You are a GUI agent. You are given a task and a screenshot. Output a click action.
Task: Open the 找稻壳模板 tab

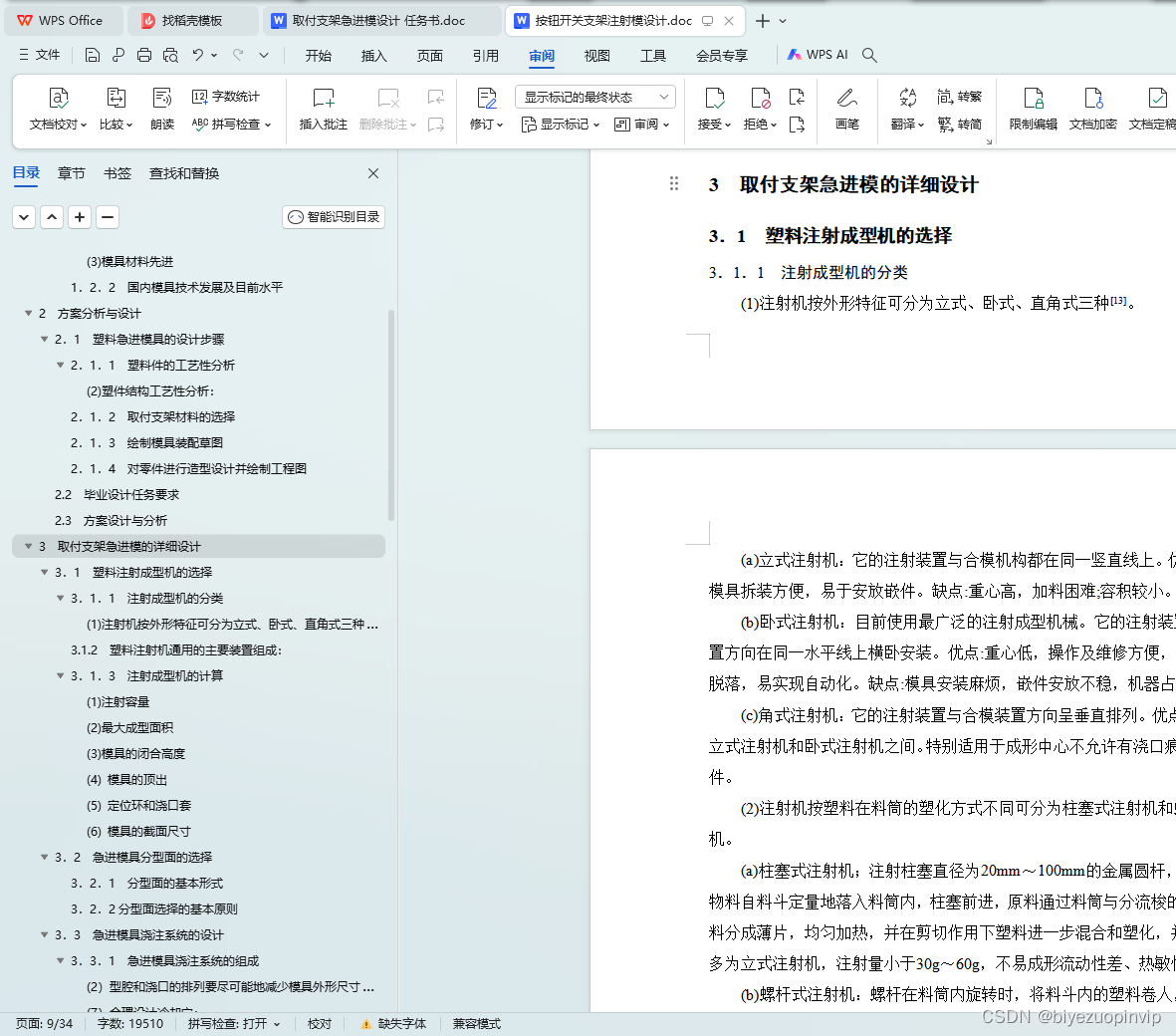pos(193,21)
